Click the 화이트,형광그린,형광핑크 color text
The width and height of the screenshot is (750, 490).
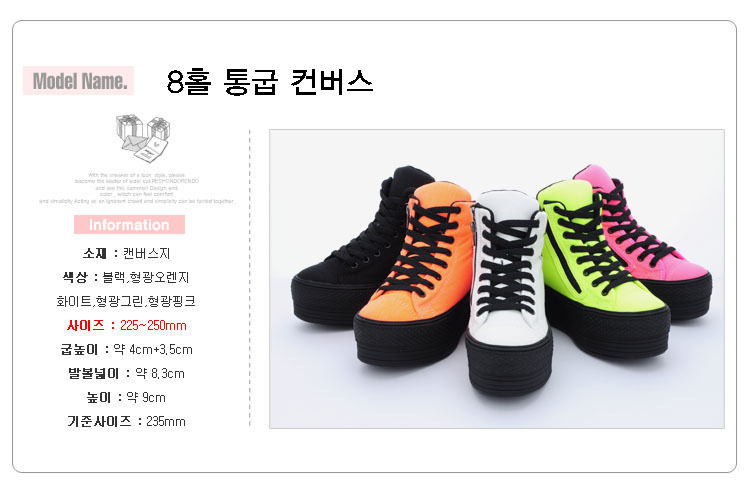126,301
